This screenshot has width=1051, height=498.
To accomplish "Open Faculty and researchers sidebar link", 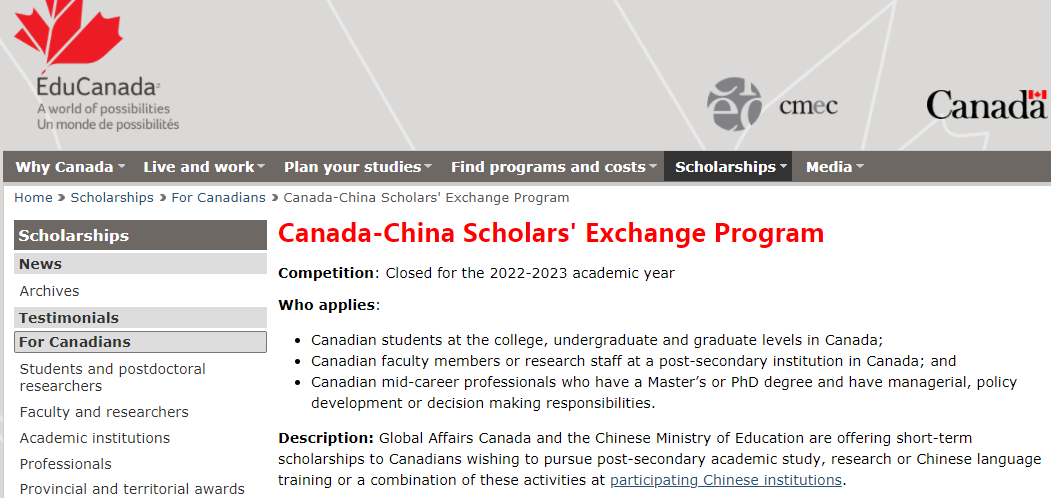I will point(104,412).
